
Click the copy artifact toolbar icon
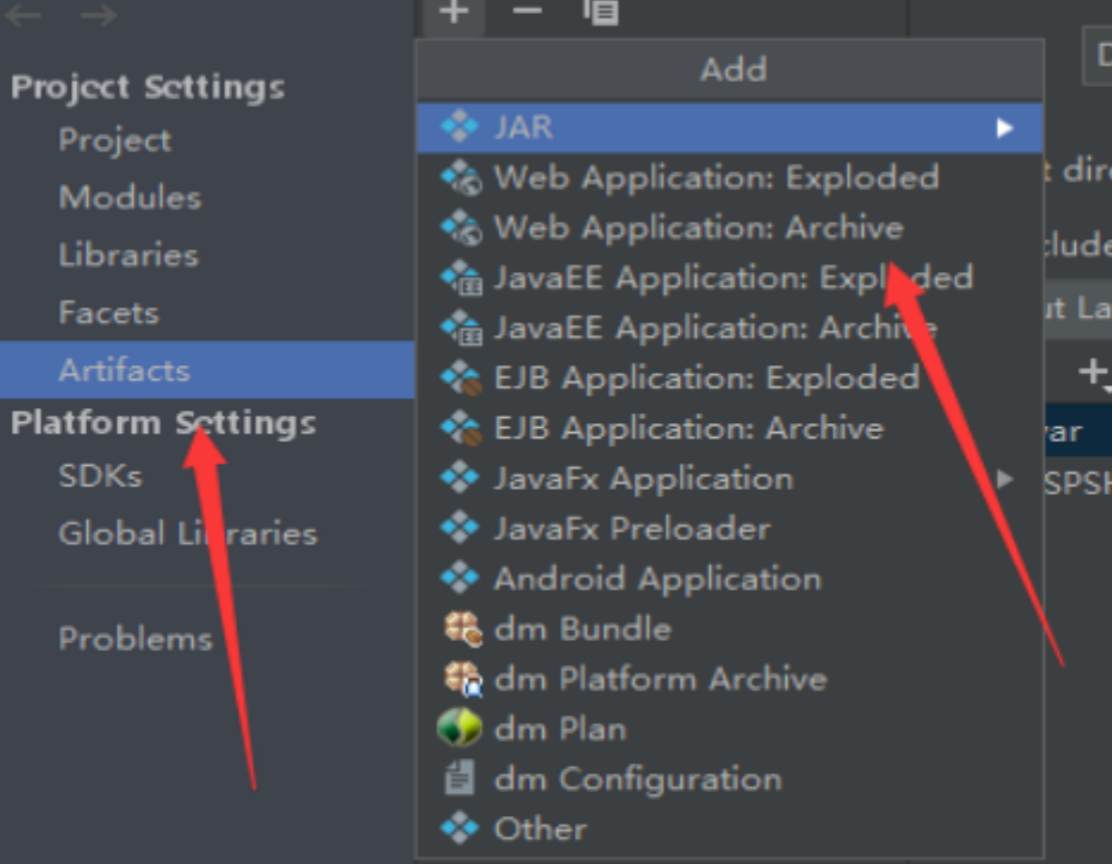(x=601, y=12)
